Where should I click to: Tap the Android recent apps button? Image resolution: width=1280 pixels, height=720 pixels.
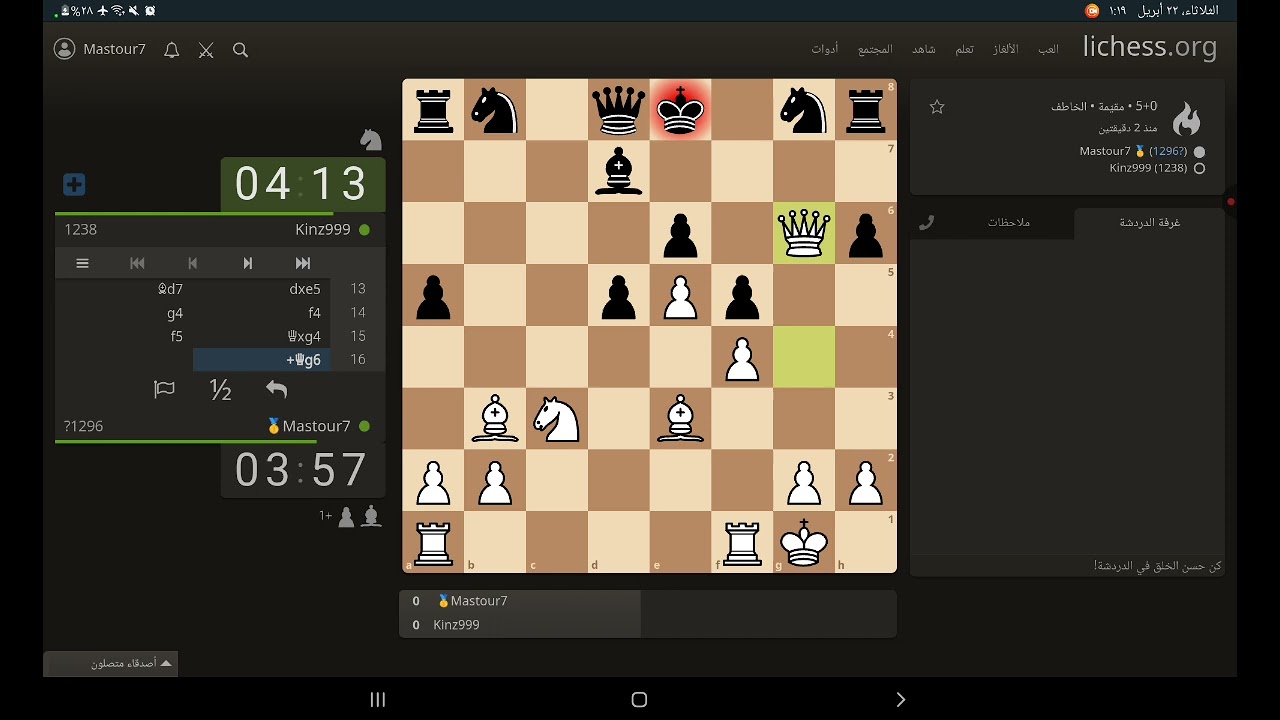(x=378, y=699)
